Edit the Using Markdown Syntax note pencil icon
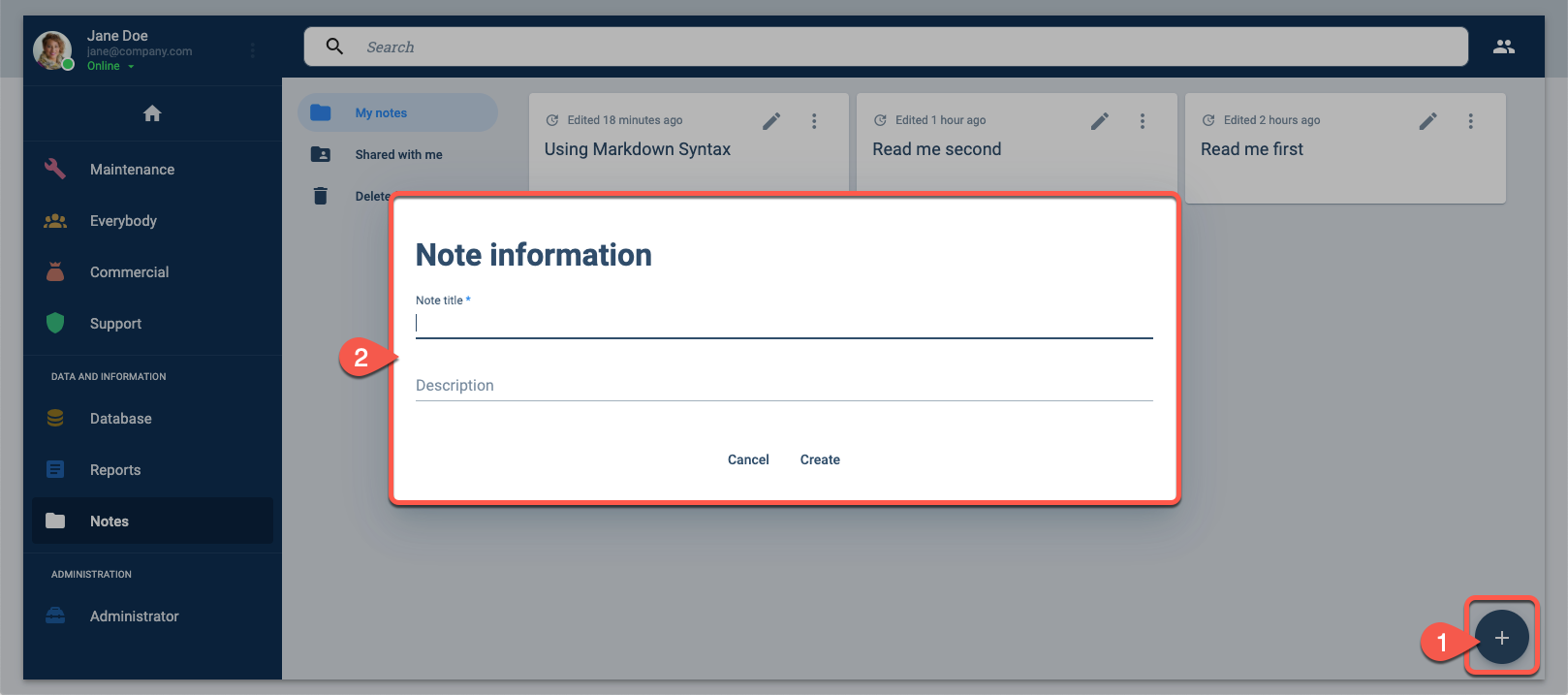Image resolution: width=1568 pixels, height=695 pixels. pos(771,121)
